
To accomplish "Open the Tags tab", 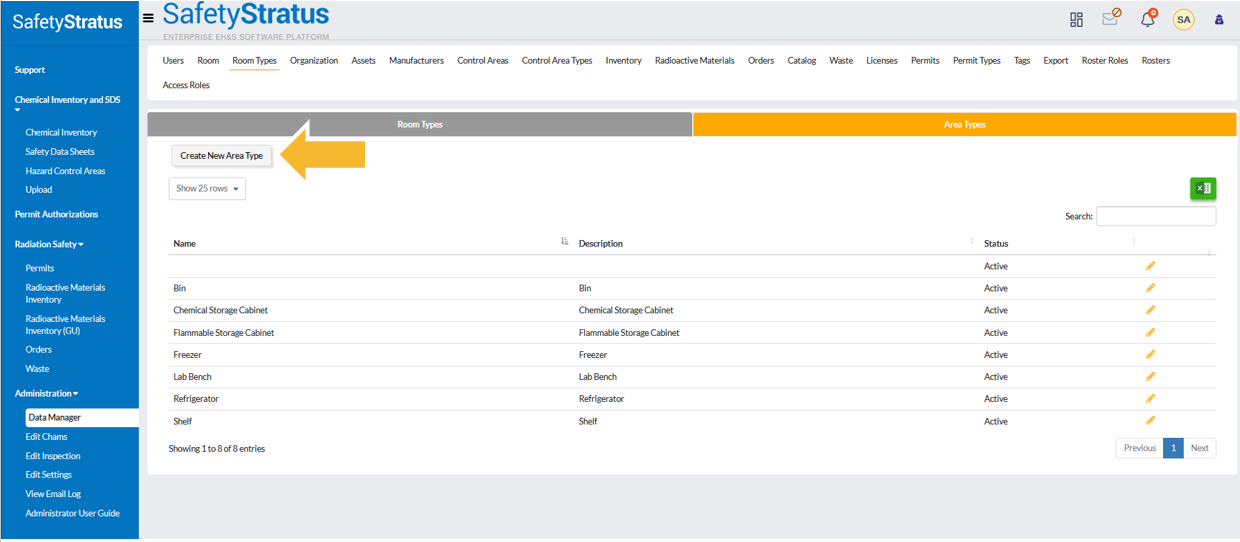I will (1022, 60).
